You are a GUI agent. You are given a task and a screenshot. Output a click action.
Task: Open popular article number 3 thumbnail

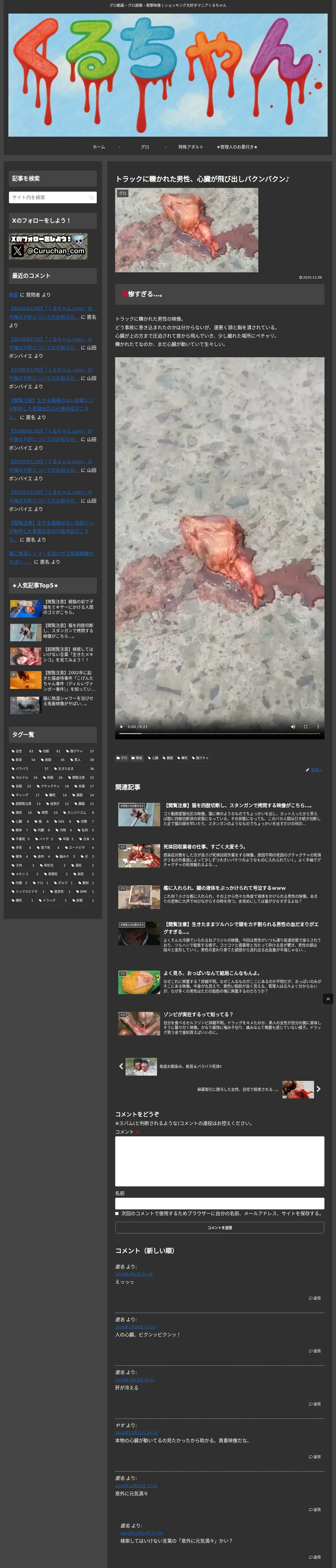click(26, 656)
